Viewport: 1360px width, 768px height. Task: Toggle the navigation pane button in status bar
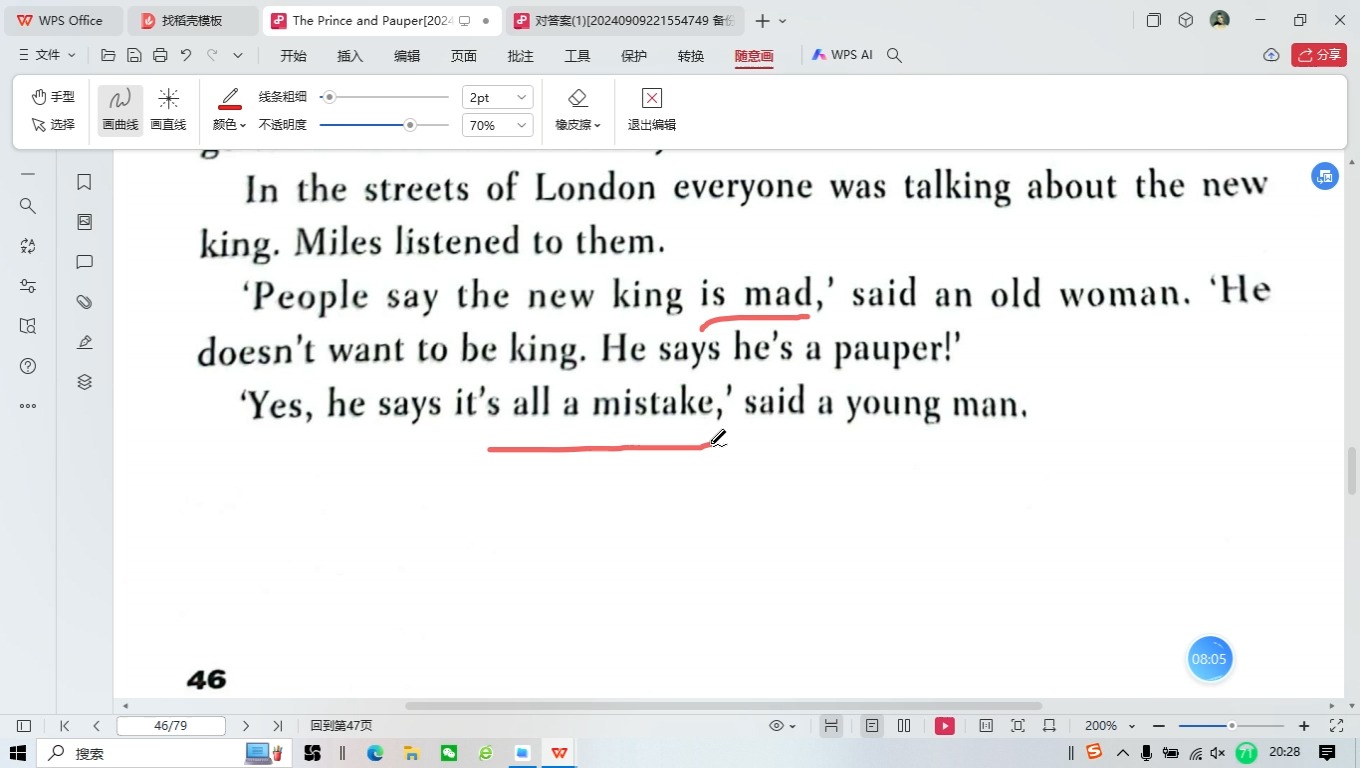click(x=24, y=726)
